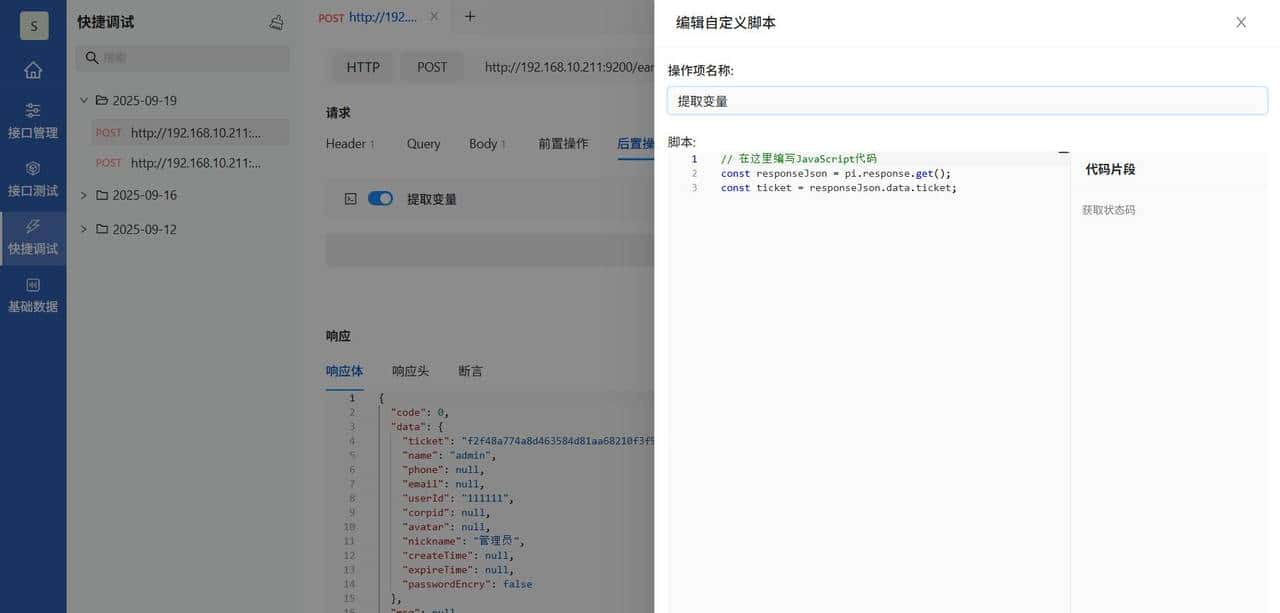
Task: Collapse the script editor via the minus icon
Action: pyautogui.click(x=1063, y=154)
